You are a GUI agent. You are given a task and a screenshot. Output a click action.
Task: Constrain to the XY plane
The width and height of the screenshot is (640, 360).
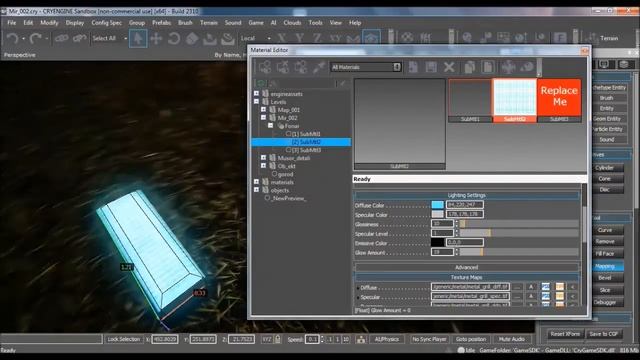335,38
